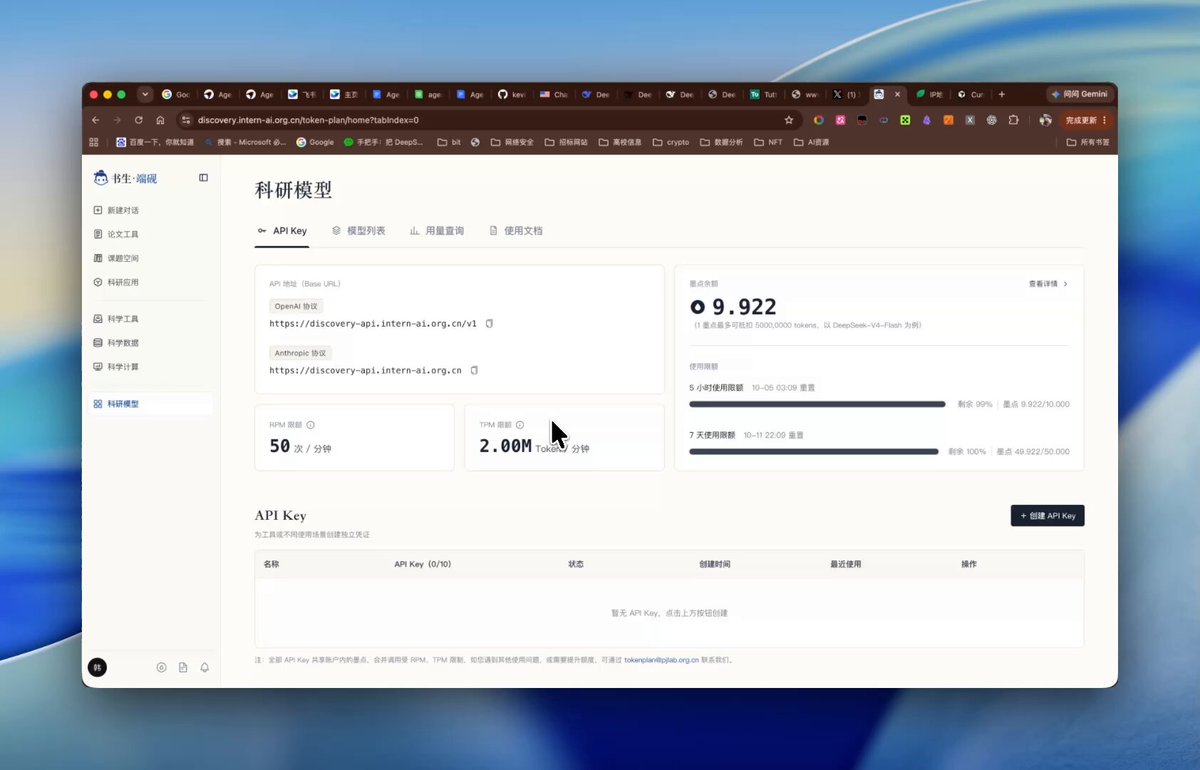Create a new API Key

(1047, 516)
